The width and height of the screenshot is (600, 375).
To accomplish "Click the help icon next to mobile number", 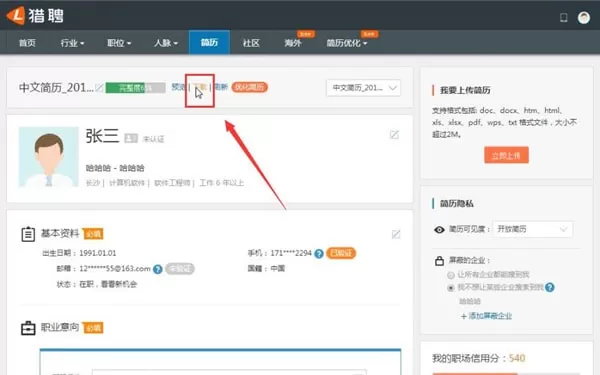I will 319,254.
